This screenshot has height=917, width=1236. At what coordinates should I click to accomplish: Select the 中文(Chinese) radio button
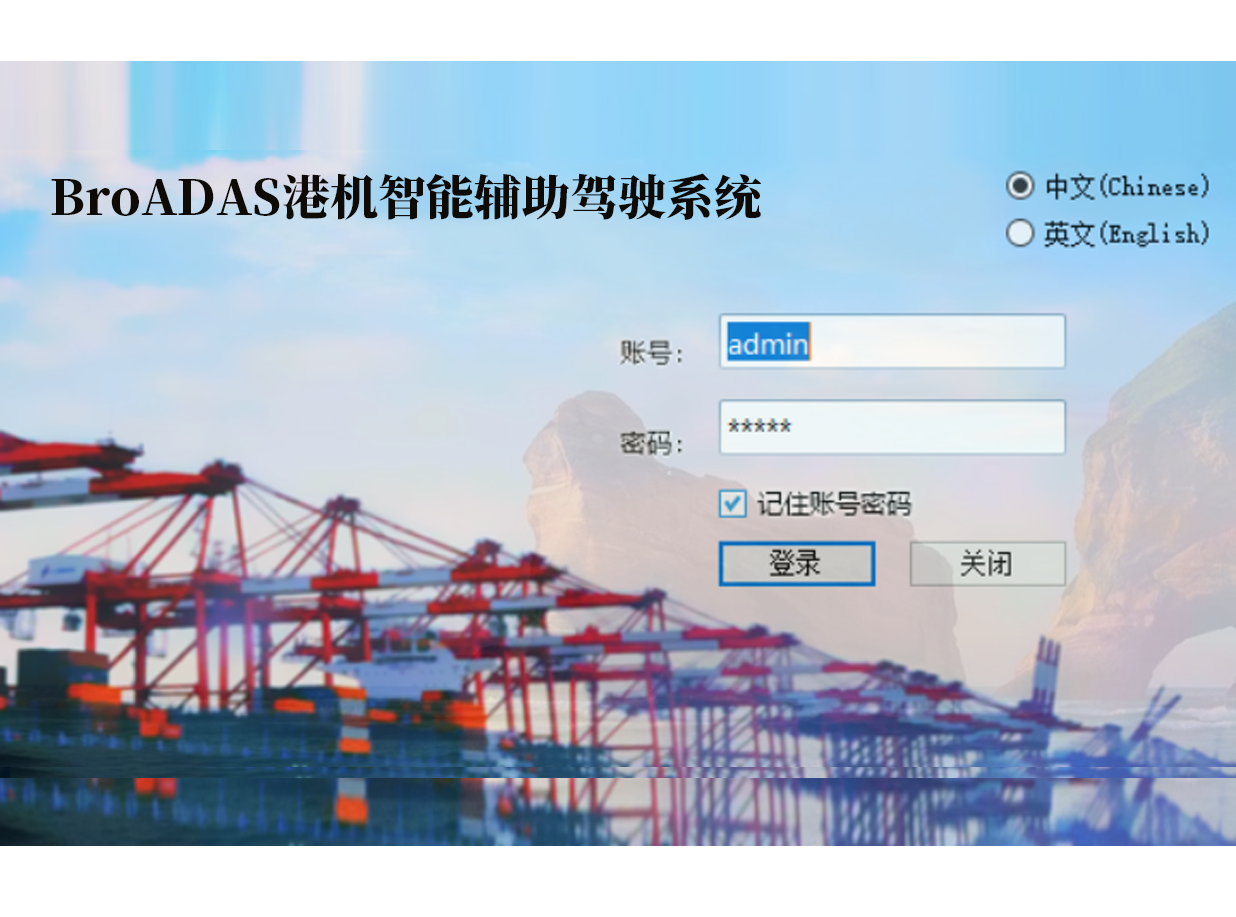[x=1019, y=186]
